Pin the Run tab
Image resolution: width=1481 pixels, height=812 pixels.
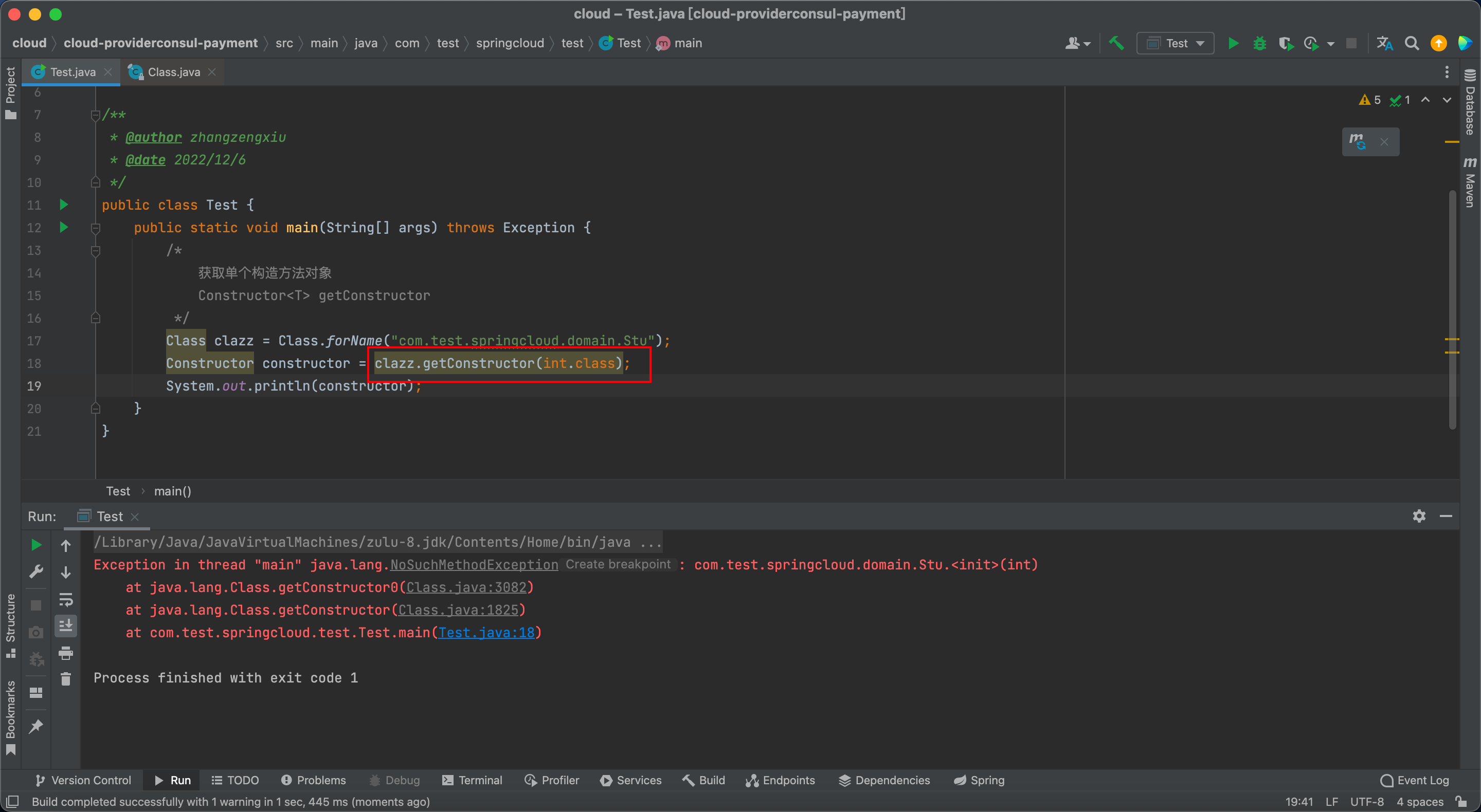(x=35, y=726)
